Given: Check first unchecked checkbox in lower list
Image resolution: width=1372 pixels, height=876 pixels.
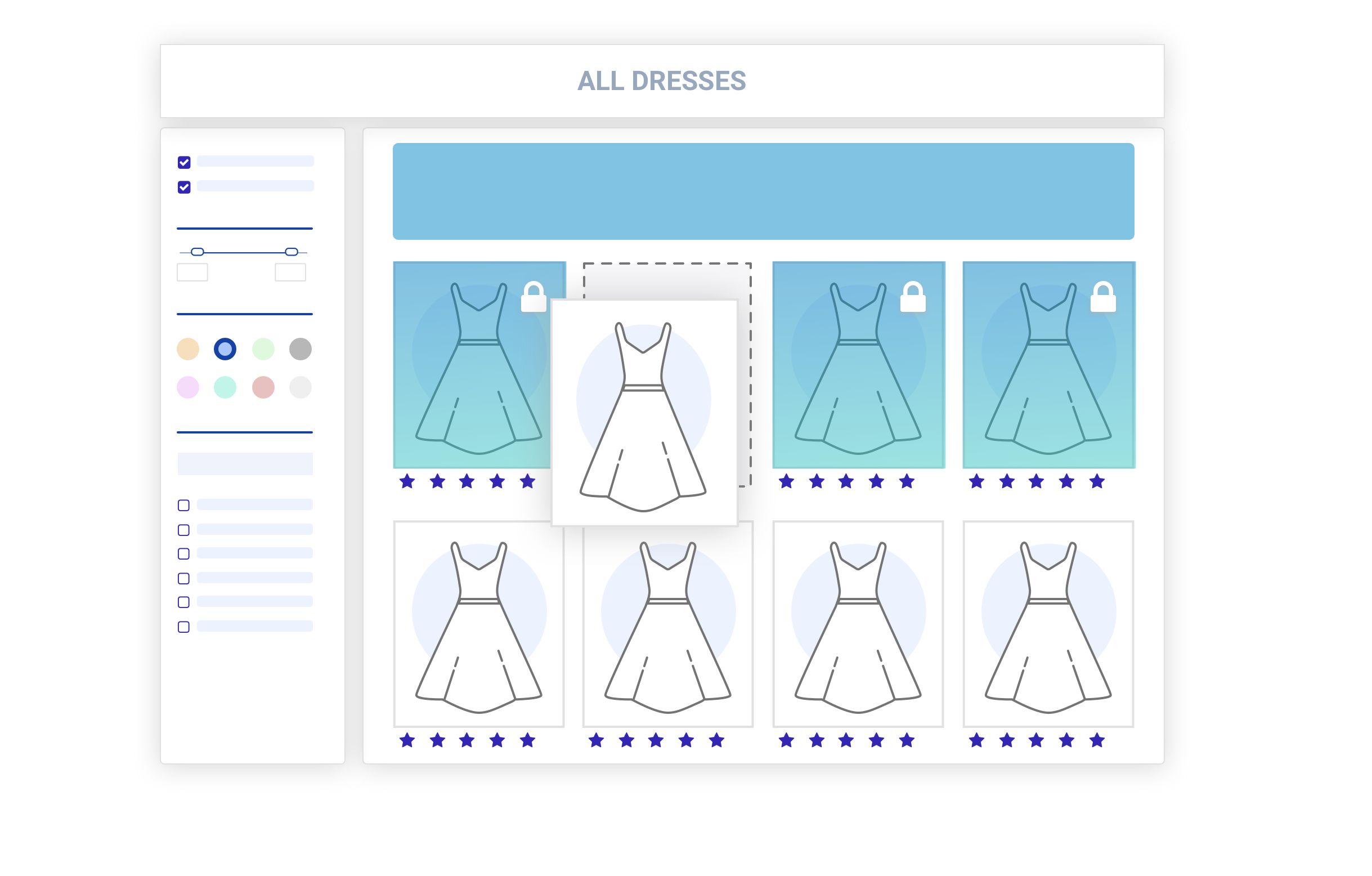Looking at the screenshot, I should click(x=183, y=506).
